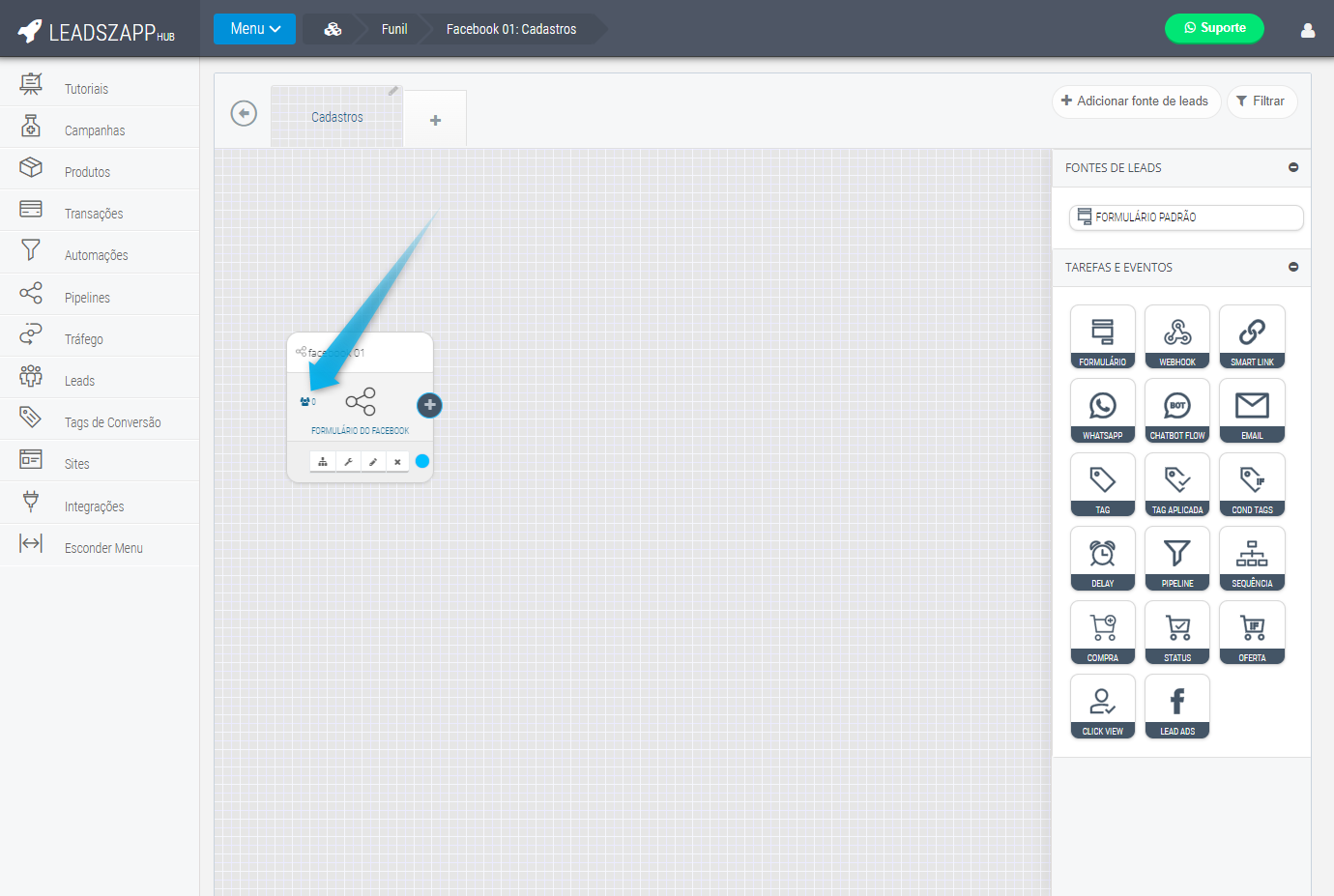Select the Lead Ads Facebook block
Viewport: 1334px width, 896px height.
1176,706
